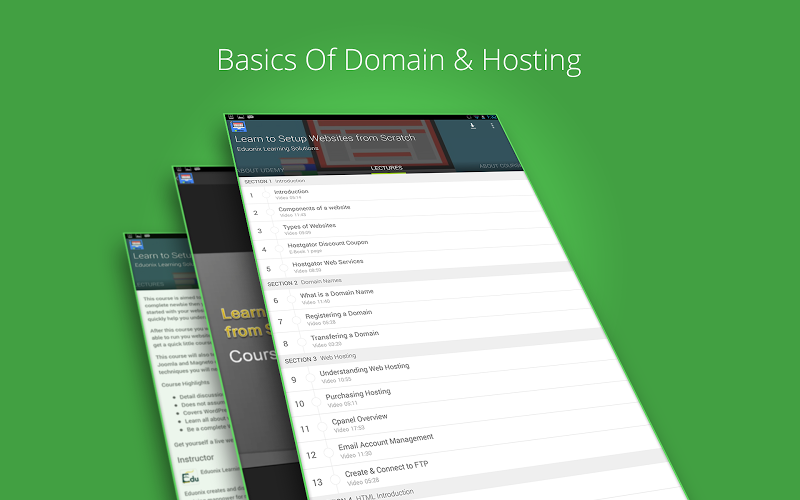Open the ABOUT COURSE tab
Image resolution: width=800 pixels, height=500 pixels.
pos(500,166)
